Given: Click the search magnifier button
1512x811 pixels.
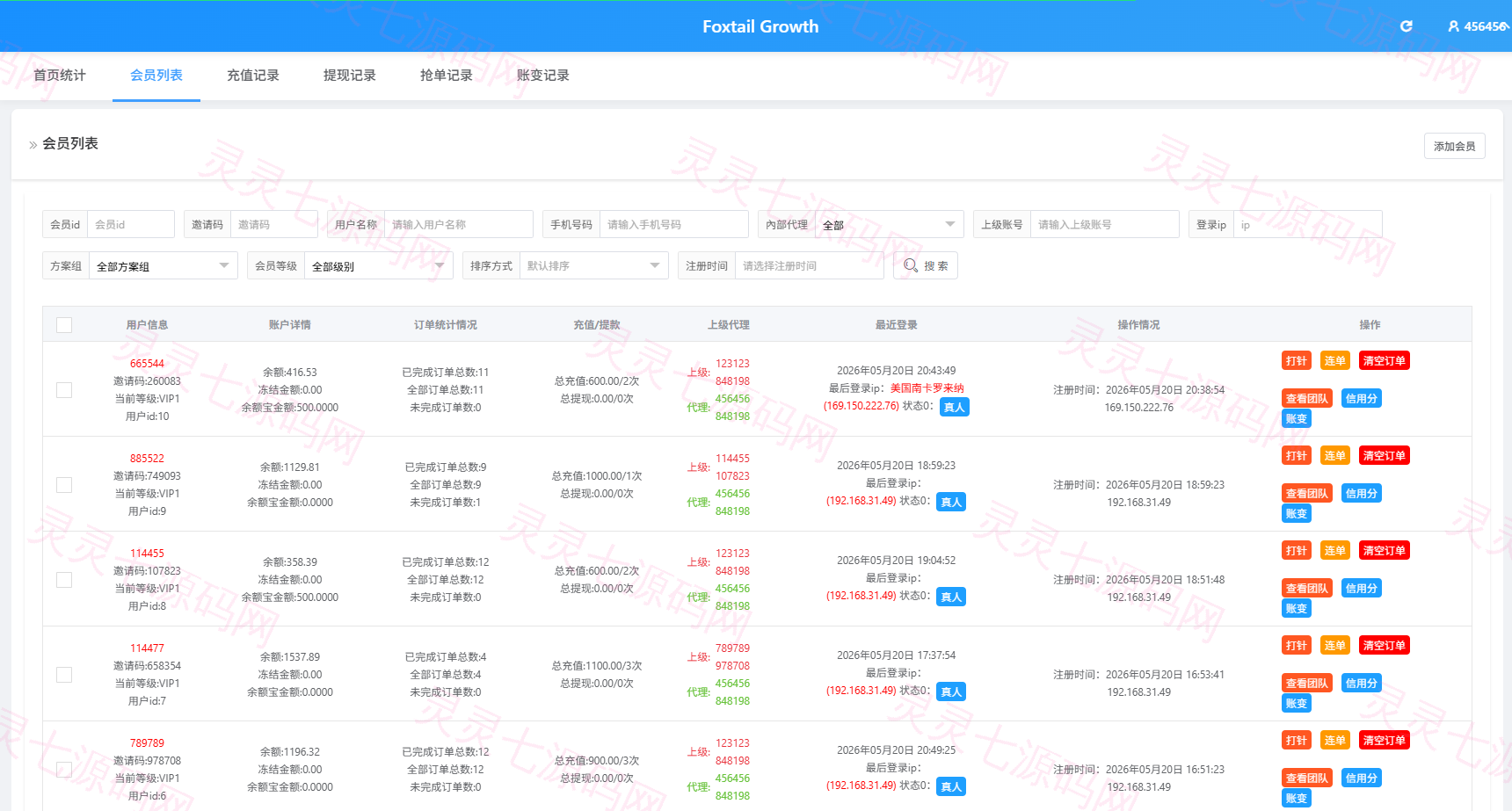Looking at the screenshot, I should click(926, 265).
